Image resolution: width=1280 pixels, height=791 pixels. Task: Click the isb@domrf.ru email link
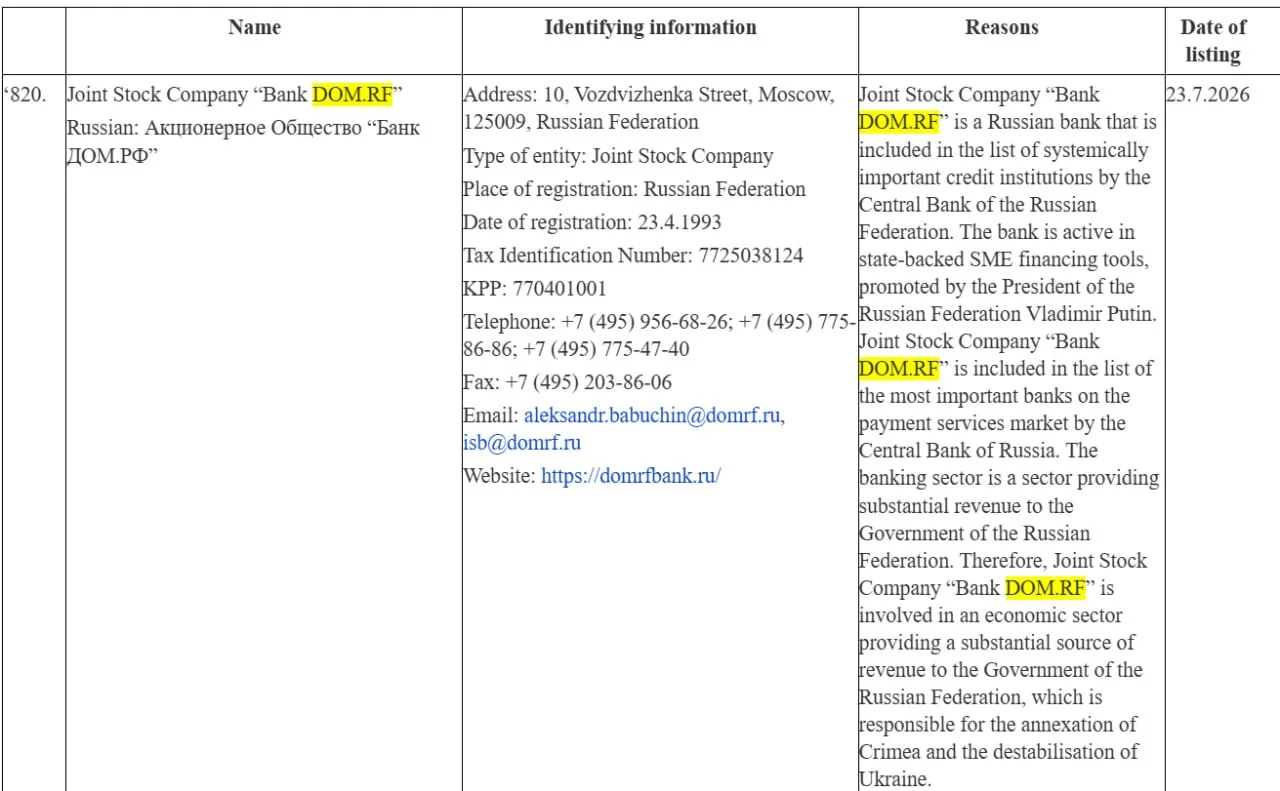pos(522,442)
